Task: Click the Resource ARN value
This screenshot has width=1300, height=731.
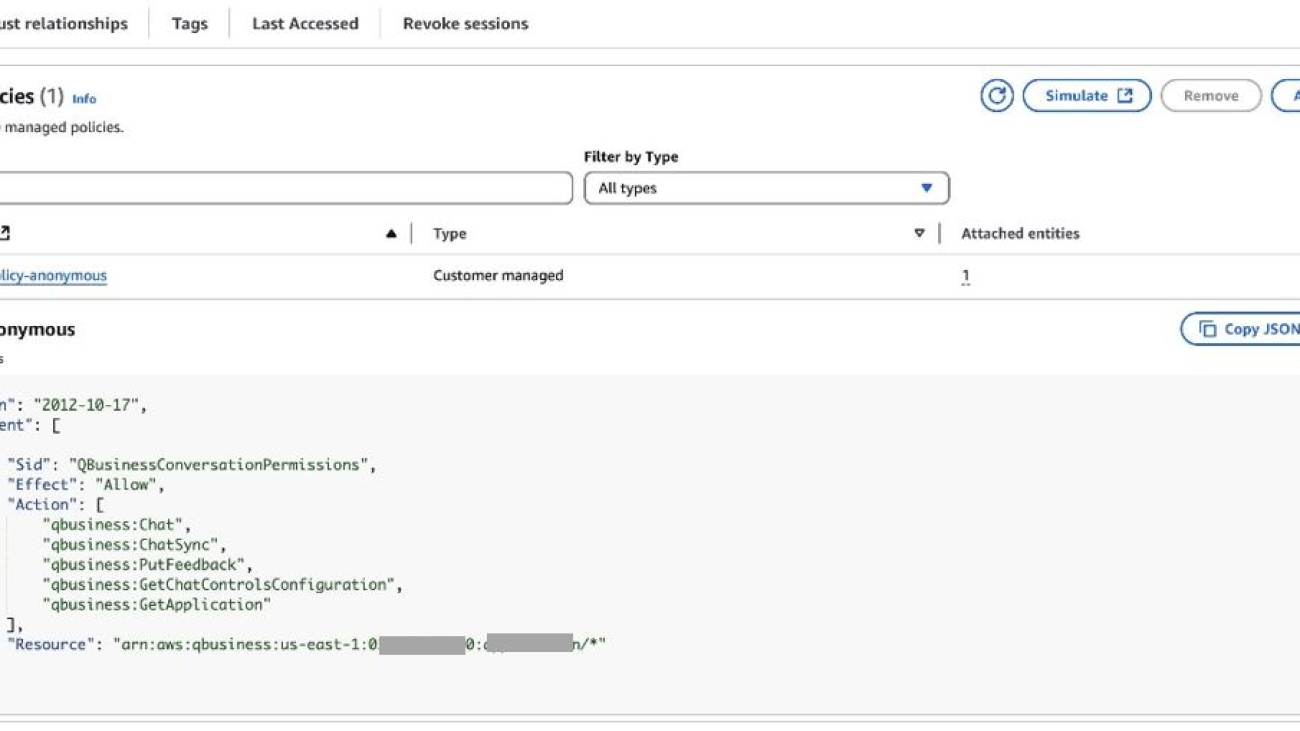Action: point(359,644)
